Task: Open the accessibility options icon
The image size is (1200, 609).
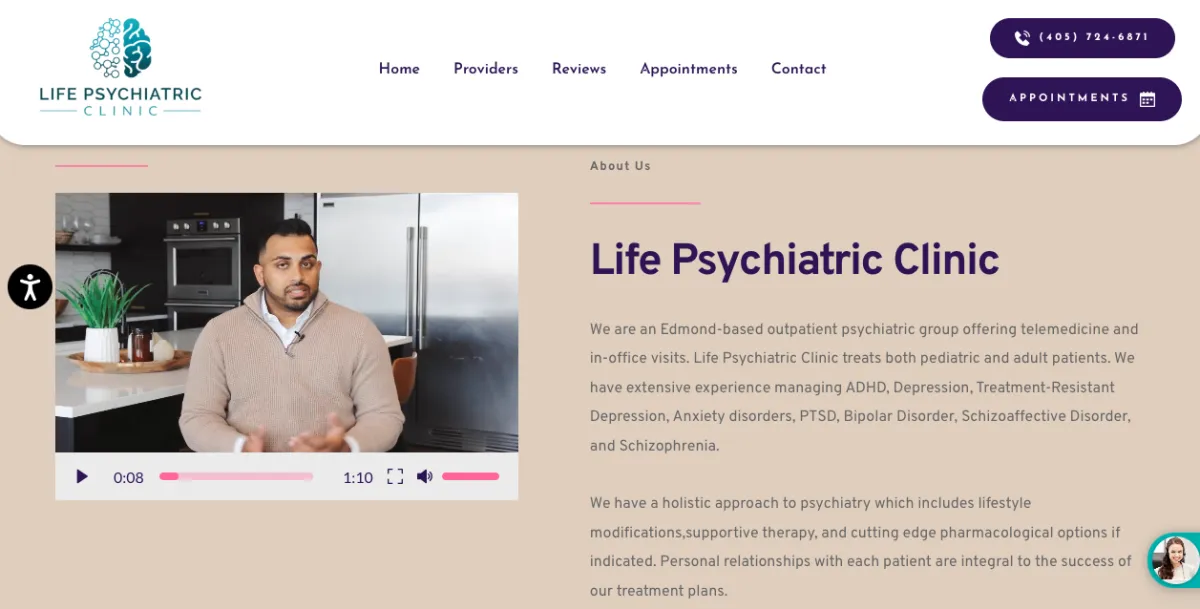Action: pos(30,287)
